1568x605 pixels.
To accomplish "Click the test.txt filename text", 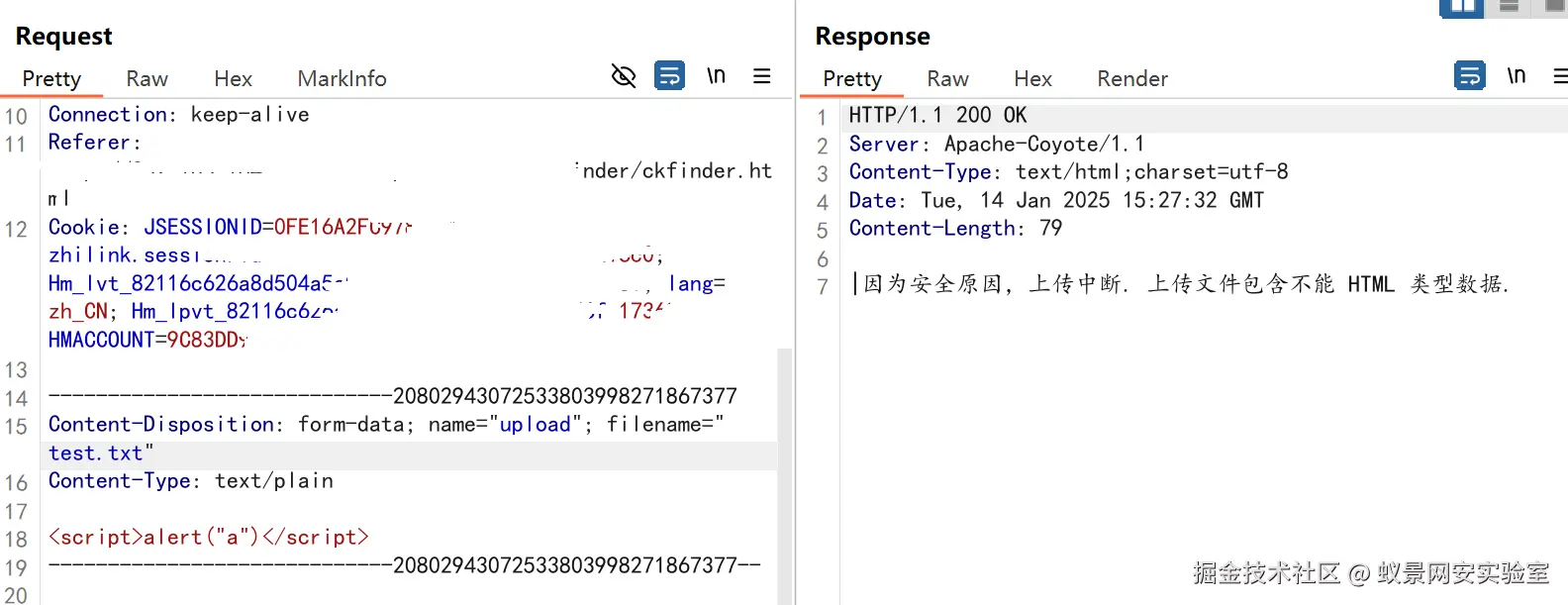I will tap(96, 454).
